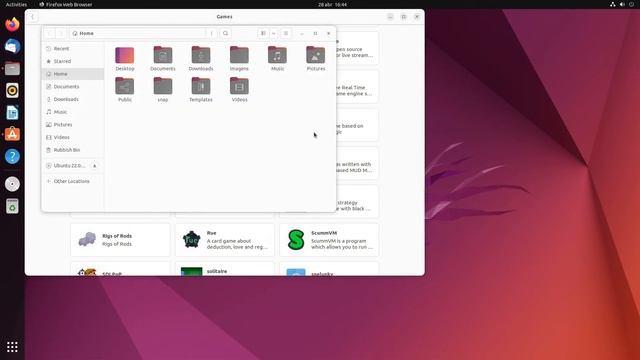Image resolution: width=640 pixels, height=360 pixels.
Task: Open Other Locations in sidebar
Action: click(x=73, y=181)
